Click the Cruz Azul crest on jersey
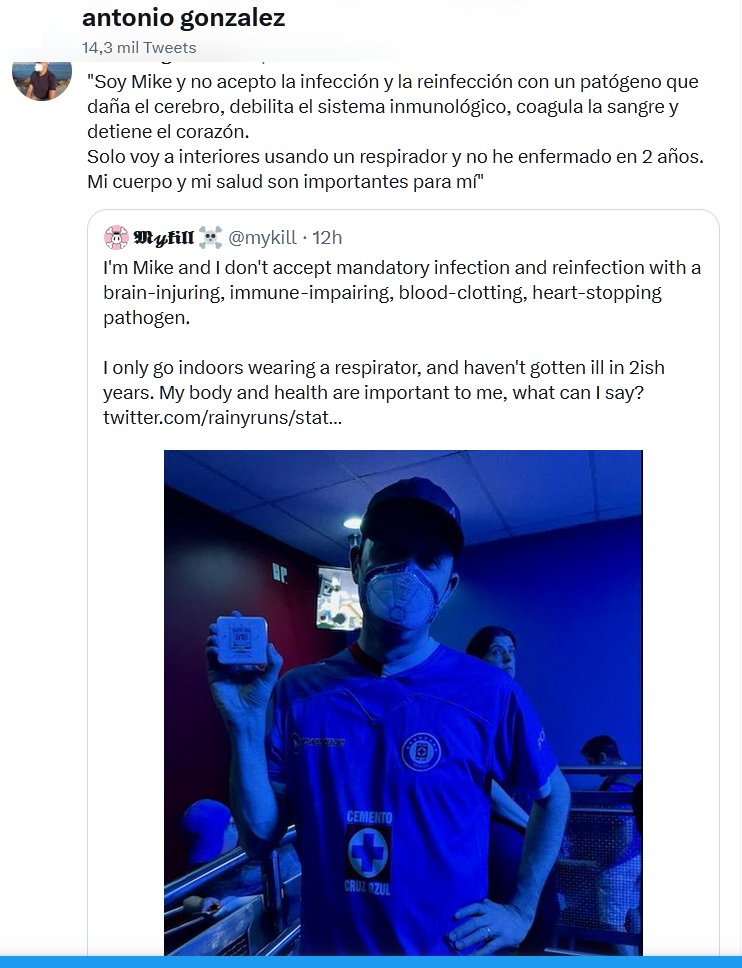This screenshot has width=742, height=968. [x=421, y=752]
